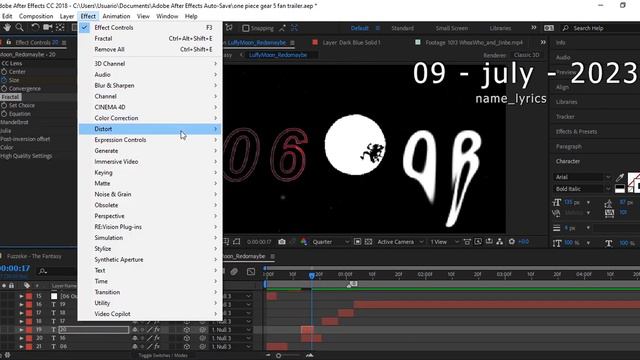Screen dimensions: 640x360
Task: Expand layer 15 properties
Action: [21, 296]
